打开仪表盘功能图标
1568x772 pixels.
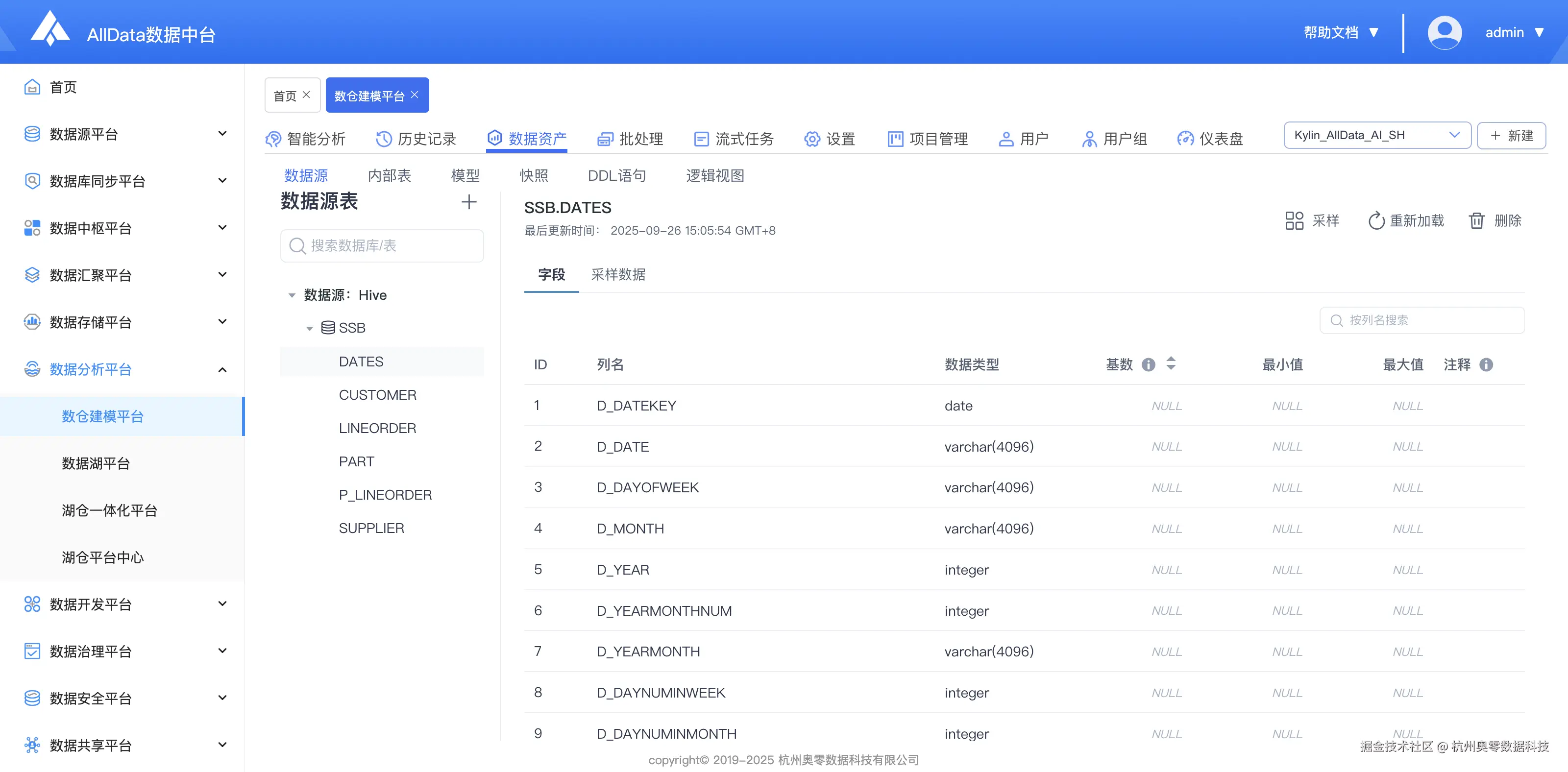click(x=1185, y=139)
